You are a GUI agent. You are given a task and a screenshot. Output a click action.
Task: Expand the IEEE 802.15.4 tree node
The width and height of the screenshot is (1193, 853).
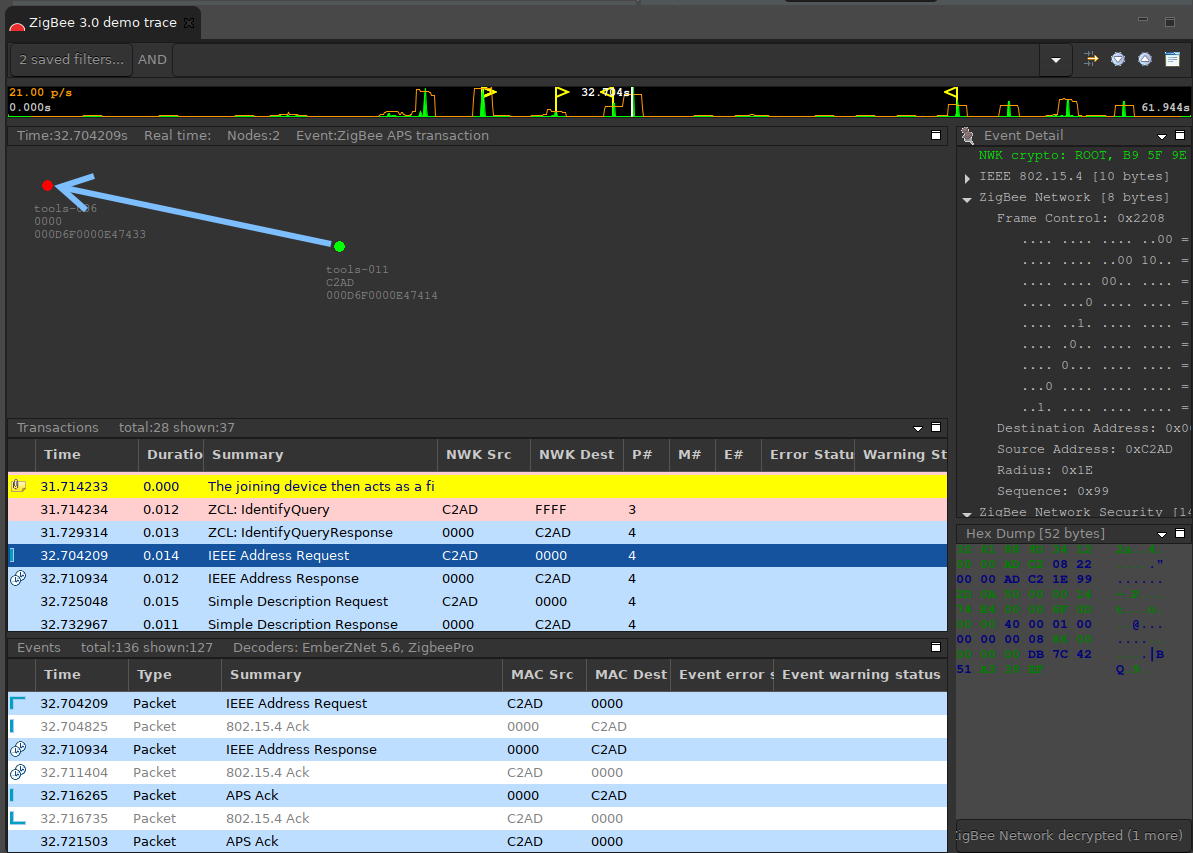pos(967,177)
